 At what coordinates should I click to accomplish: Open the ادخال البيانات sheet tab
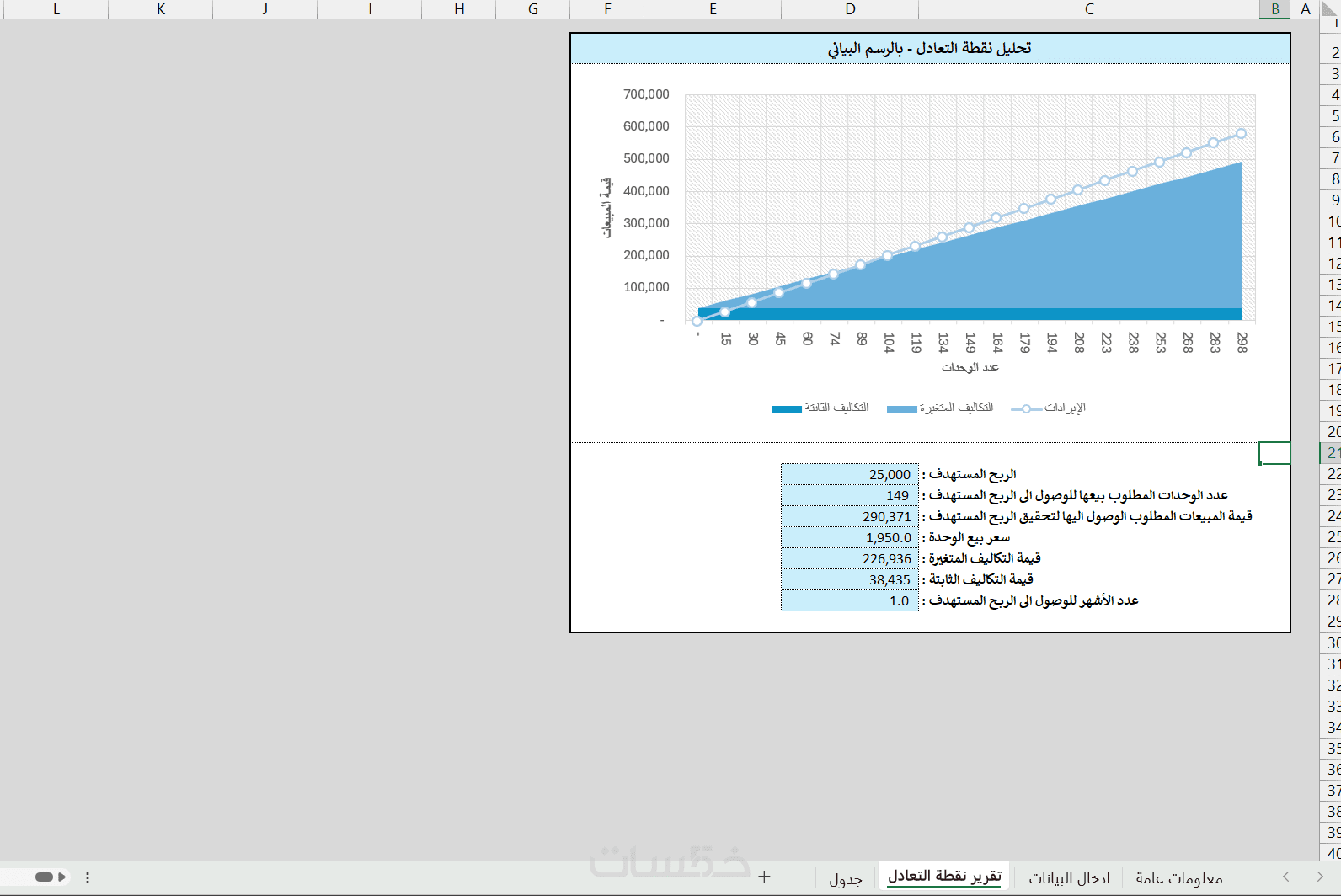click(1069, 878)
